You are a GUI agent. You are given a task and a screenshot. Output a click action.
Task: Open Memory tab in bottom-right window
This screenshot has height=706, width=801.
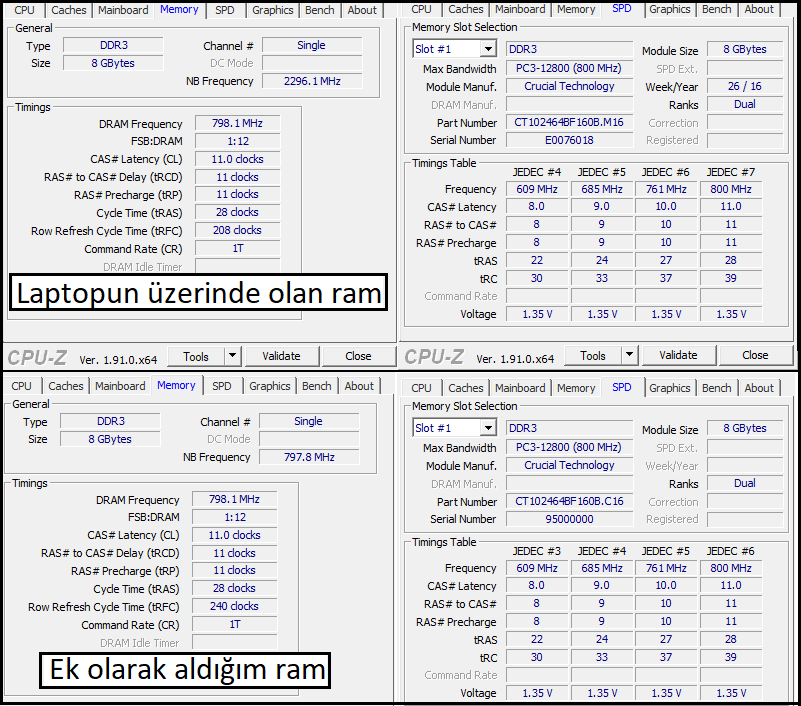[576, 388]
